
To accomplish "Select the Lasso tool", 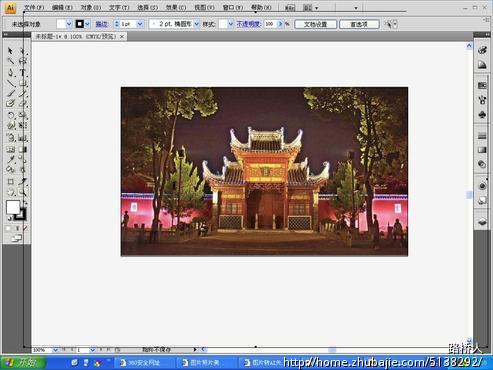I will tap(23, 61).
